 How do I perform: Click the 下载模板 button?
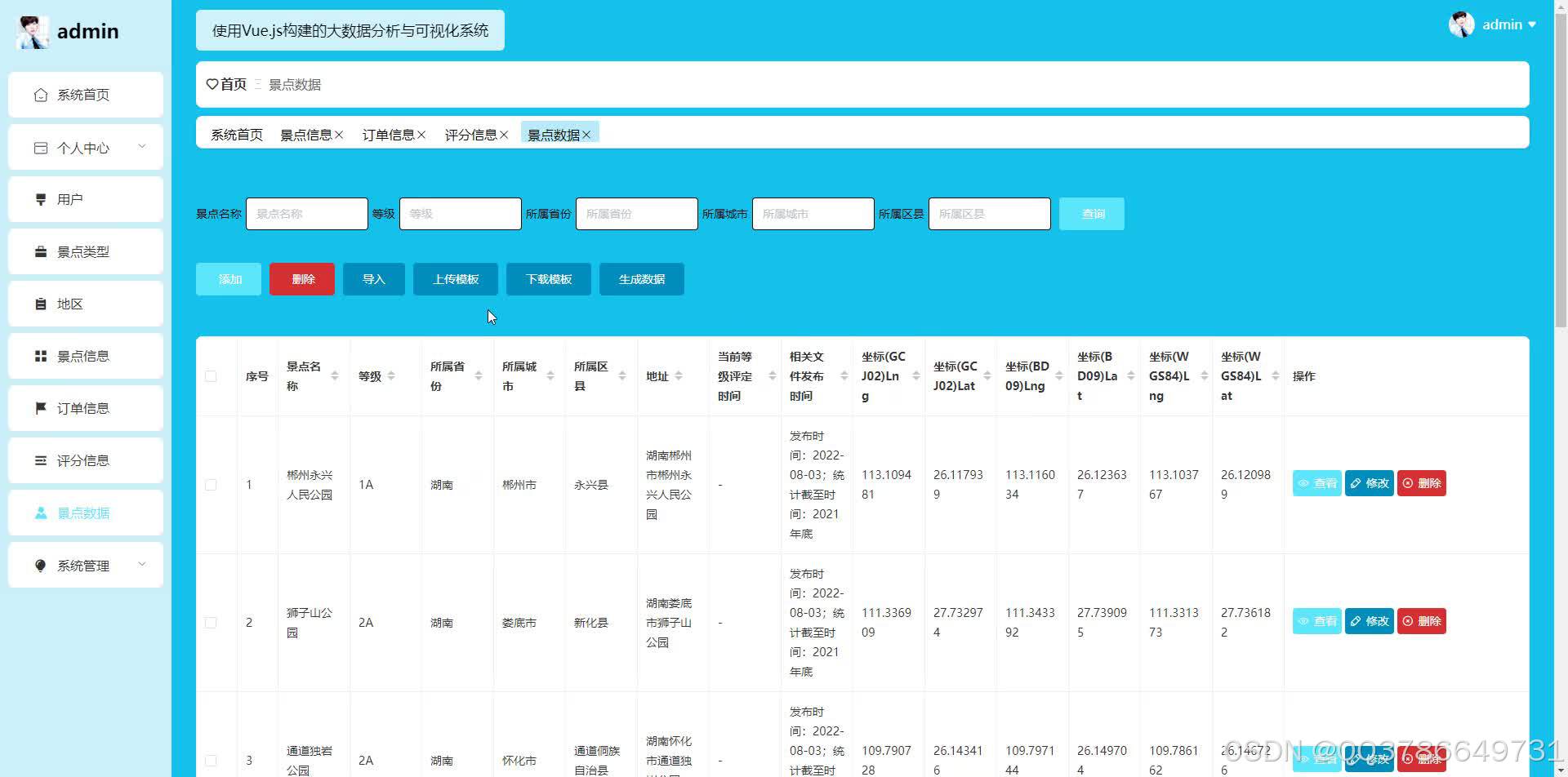549,279
